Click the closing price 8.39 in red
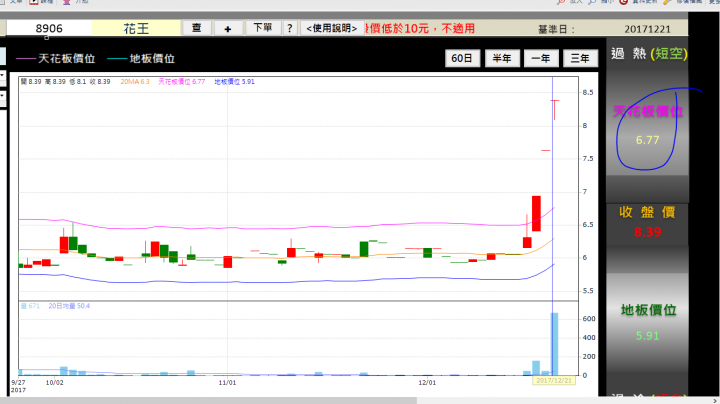The height and width of the screenshot is (404, 720). pyautogui.click(x=647, y=232)
